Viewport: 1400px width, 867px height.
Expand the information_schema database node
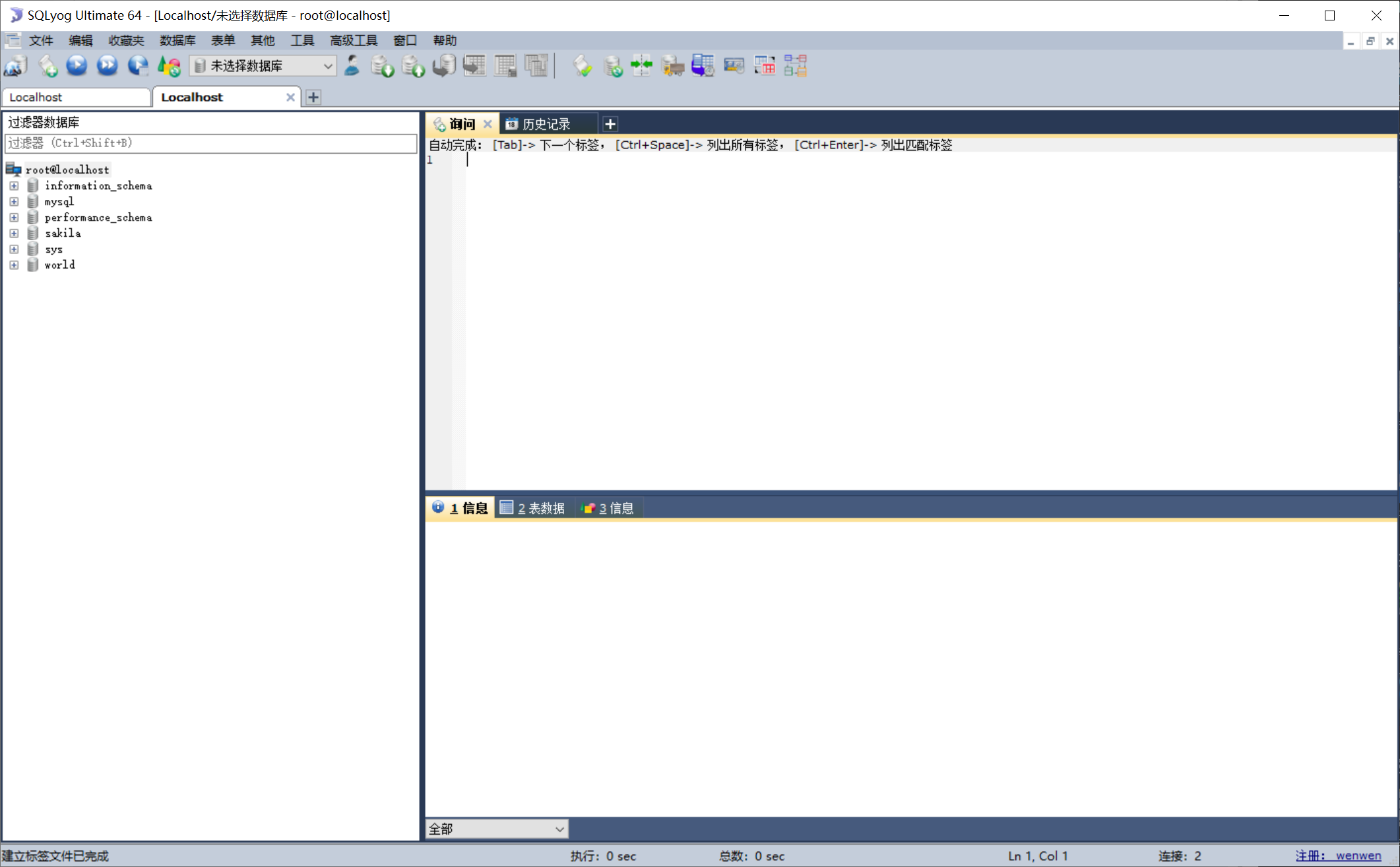tap(14, 185)
